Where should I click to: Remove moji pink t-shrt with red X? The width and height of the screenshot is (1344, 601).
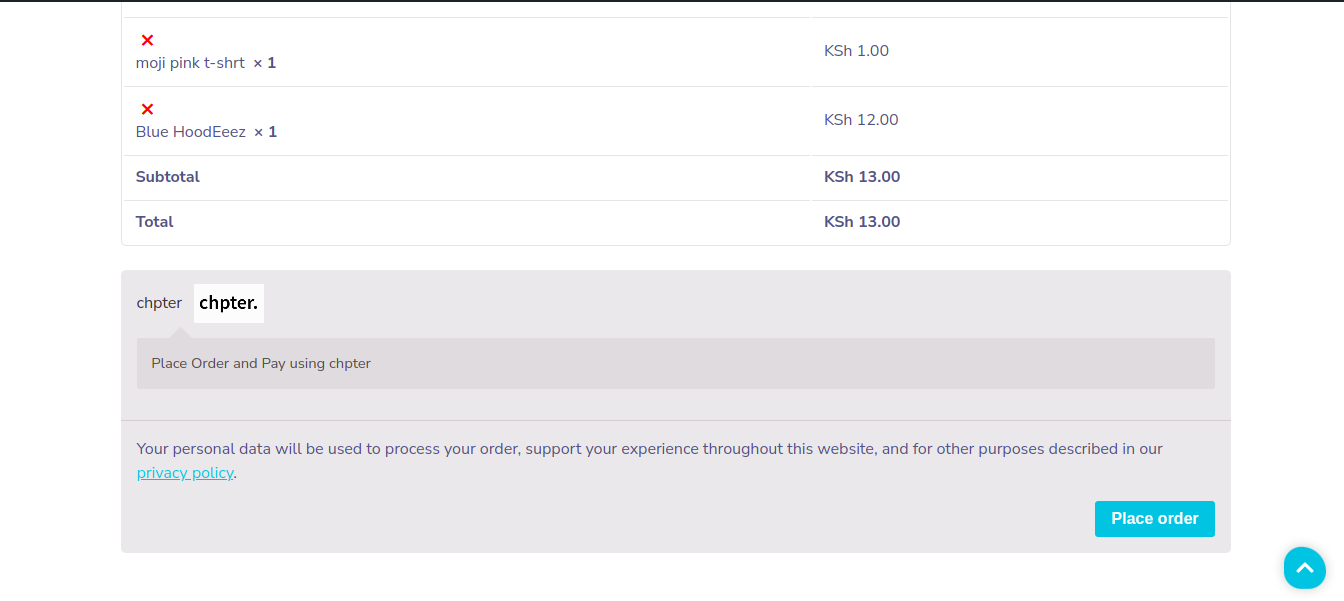coord(147,40)
